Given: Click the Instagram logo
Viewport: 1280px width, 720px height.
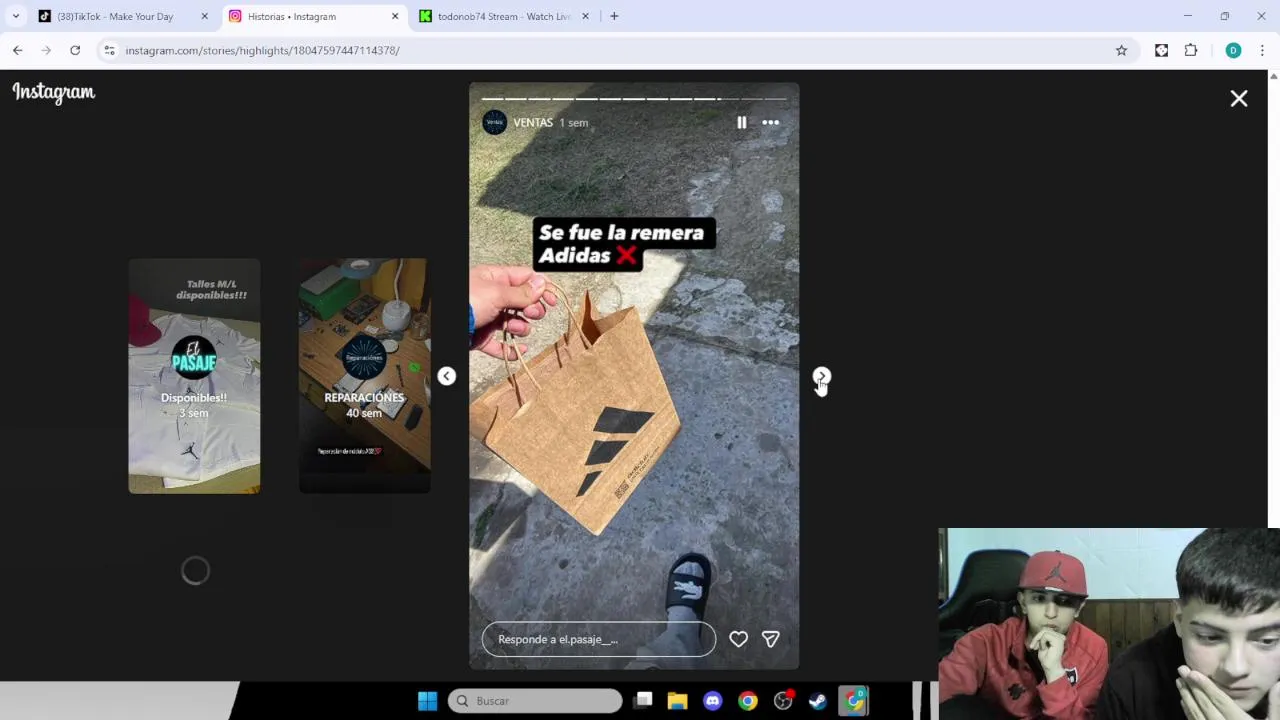Looking at the screenshot, I should [54, 92].
